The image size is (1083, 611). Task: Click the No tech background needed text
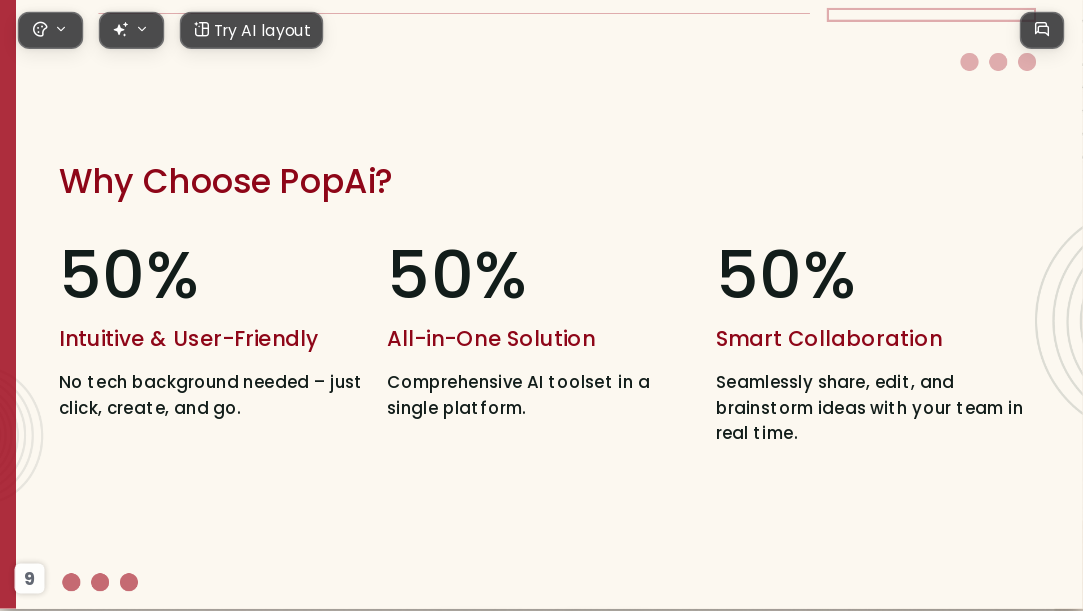(x=210, y=395)
